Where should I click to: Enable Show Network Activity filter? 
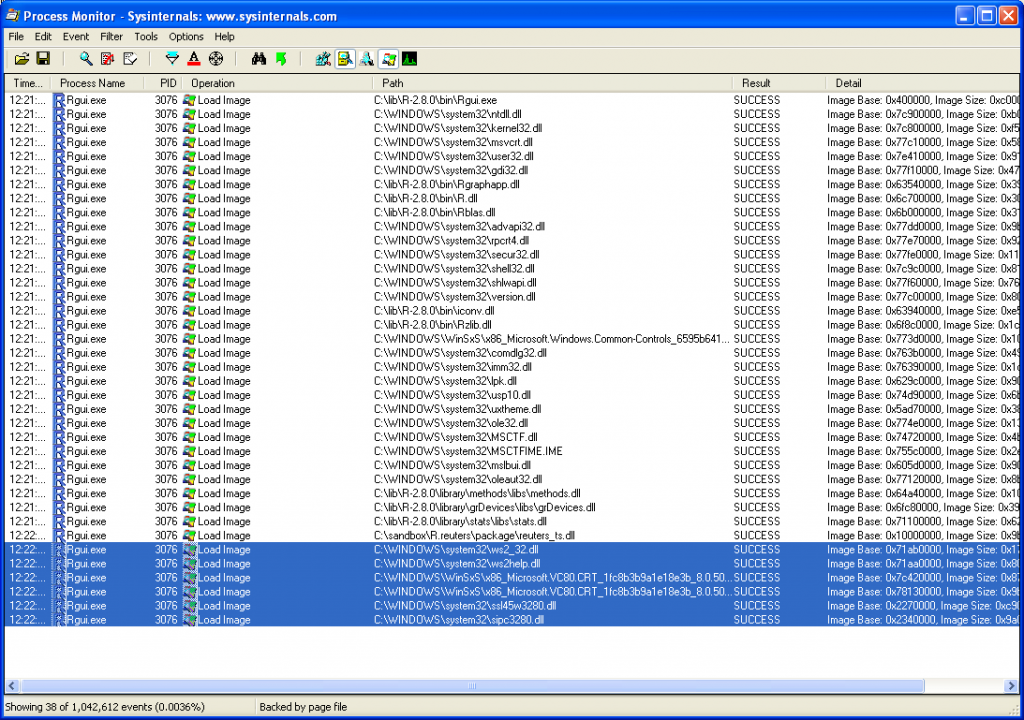pyautogui.click(x=367, y=58)
